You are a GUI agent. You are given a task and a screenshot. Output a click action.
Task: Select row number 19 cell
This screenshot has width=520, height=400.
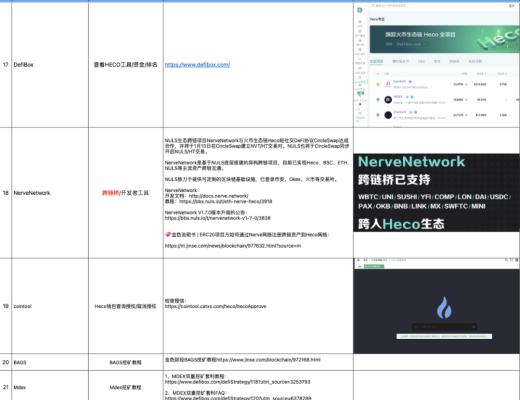(x=6, y=306)
